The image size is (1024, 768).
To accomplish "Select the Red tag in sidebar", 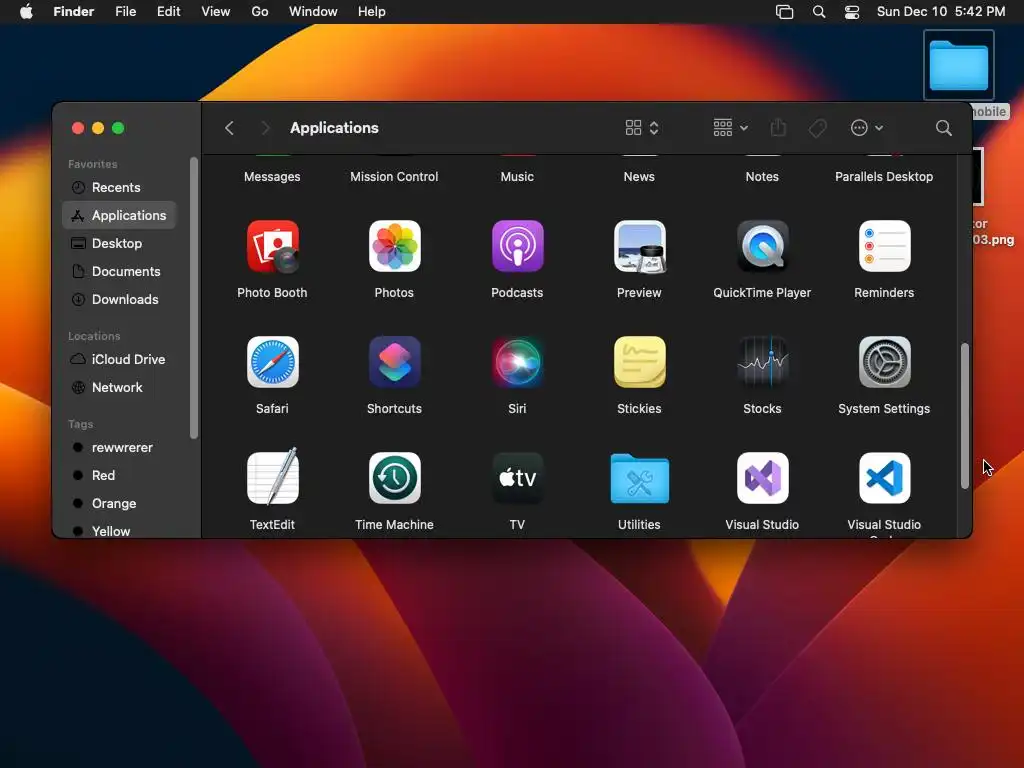I will (x=119, y=476).
